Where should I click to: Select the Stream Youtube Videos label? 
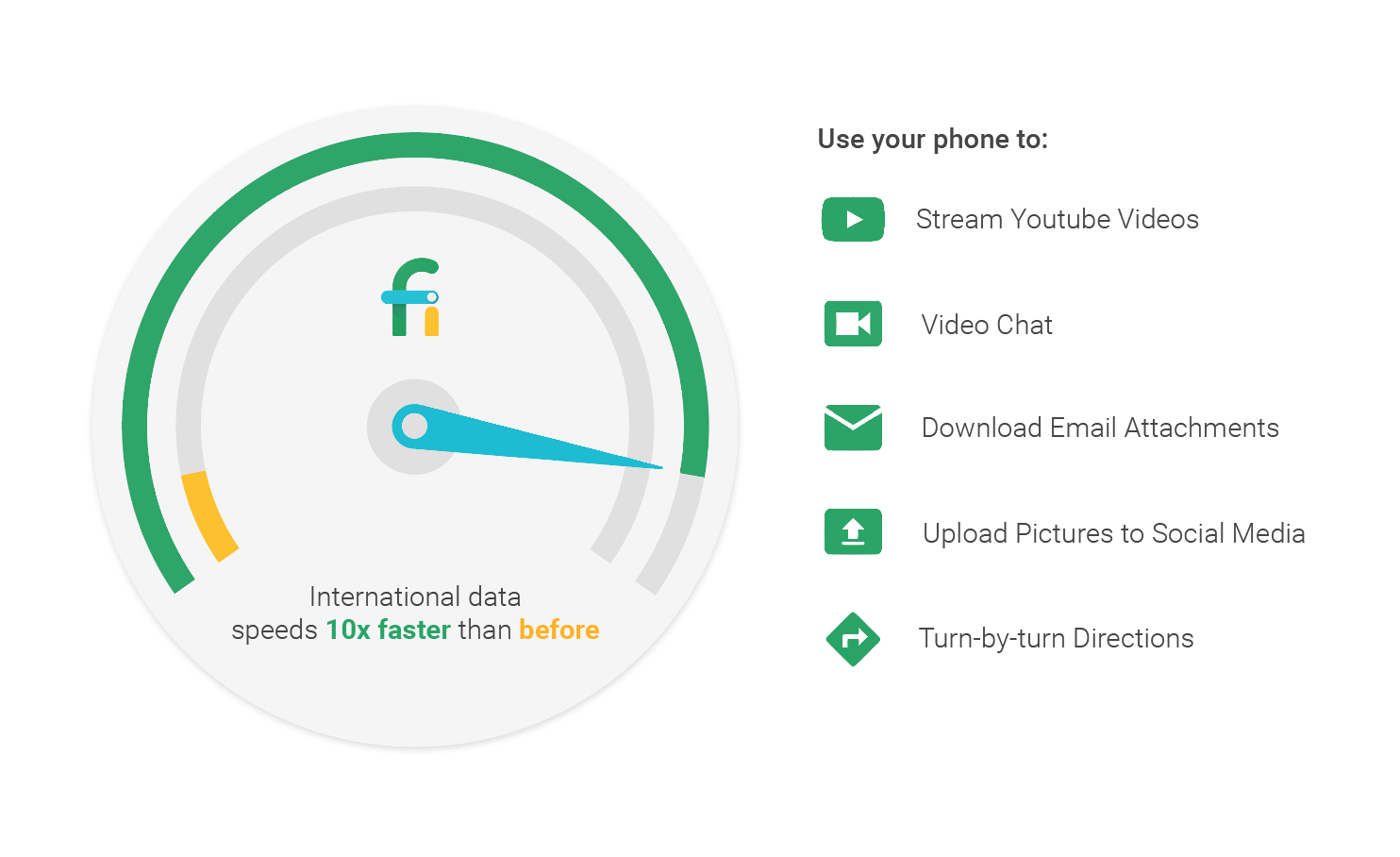(1057, 219)
